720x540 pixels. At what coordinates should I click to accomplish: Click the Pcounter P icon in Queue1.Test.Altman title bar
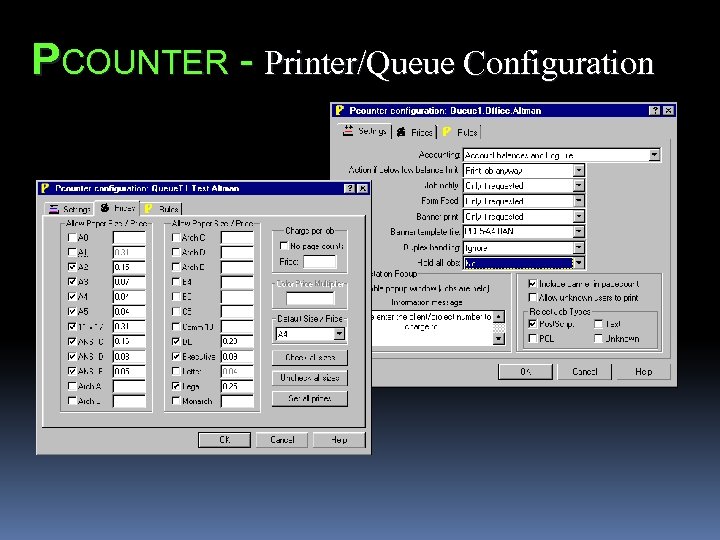45,188
